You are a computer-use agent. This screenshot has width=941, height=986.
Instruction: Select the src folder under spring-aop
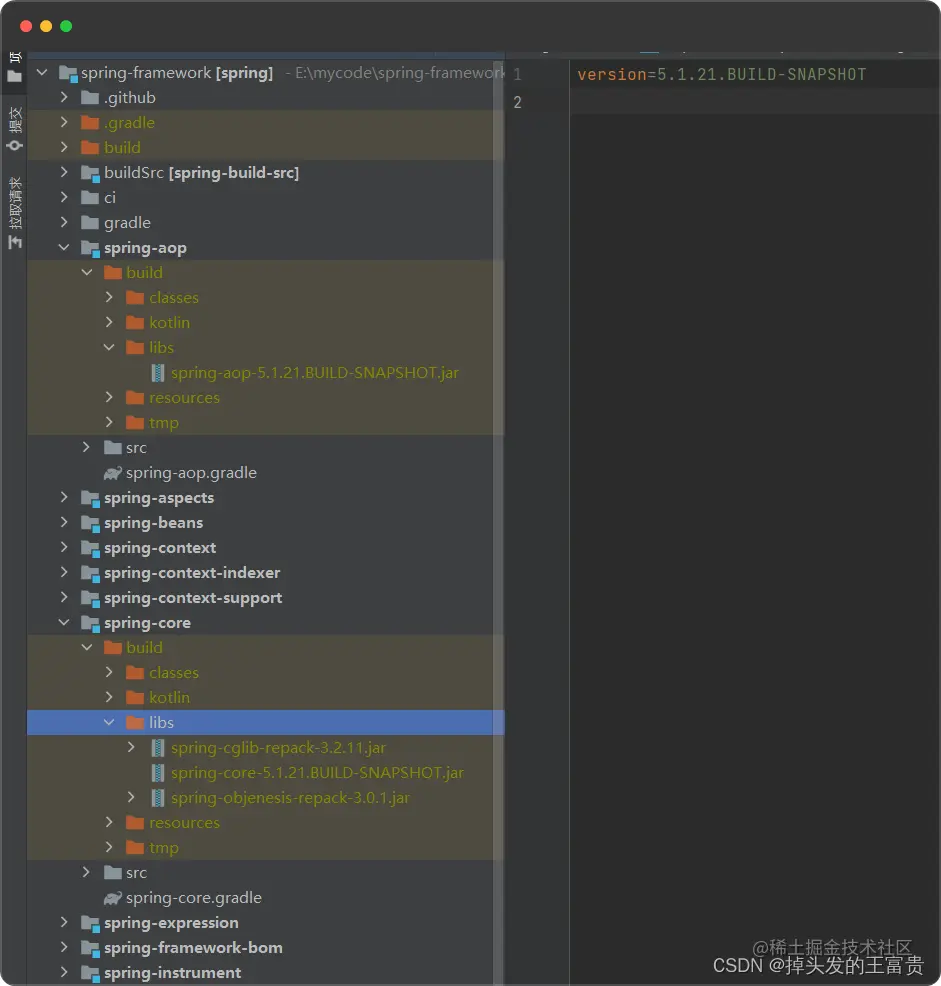(136, 448)
